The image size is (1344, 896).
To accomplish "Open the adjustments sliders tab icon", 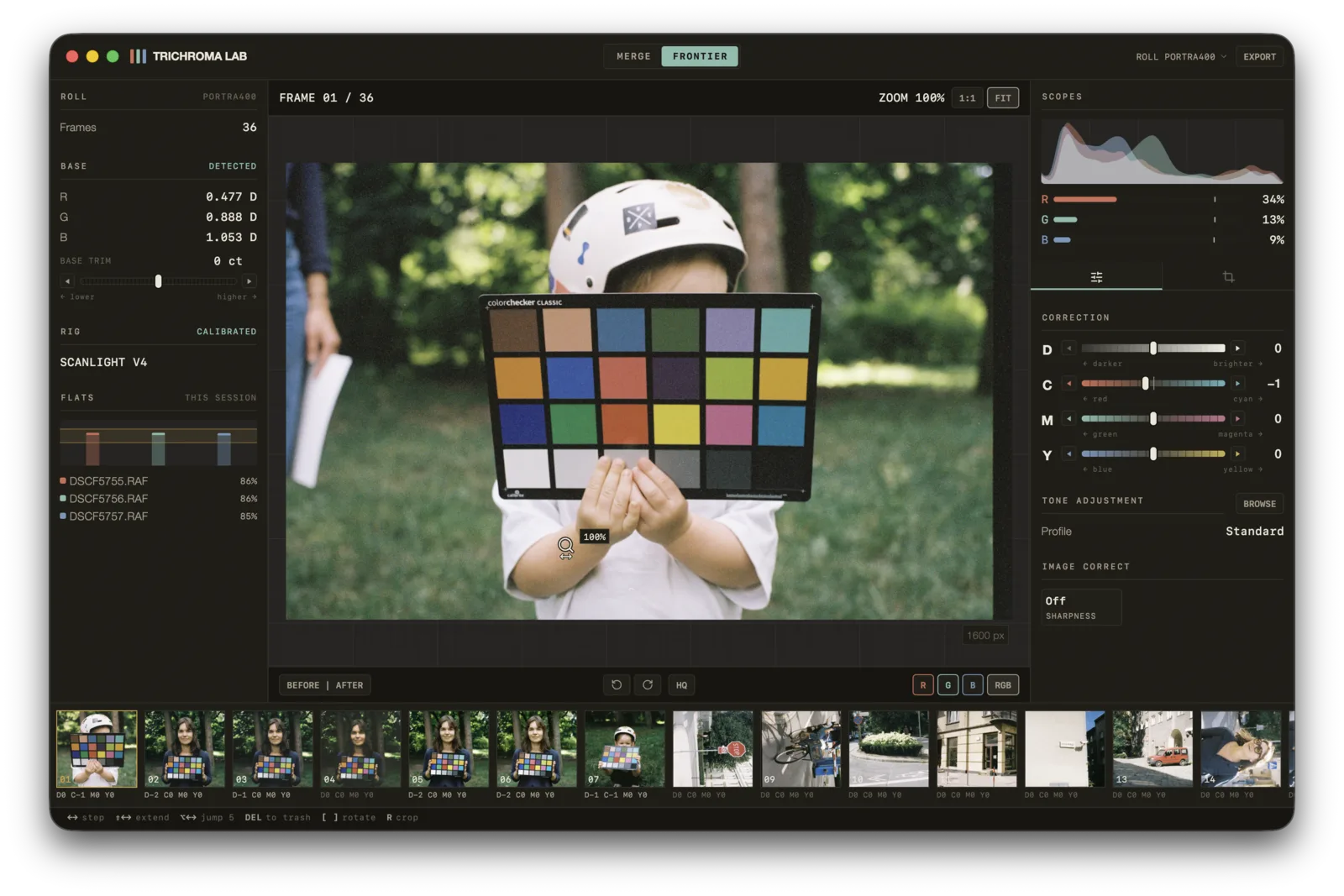I will [1096, 277].
